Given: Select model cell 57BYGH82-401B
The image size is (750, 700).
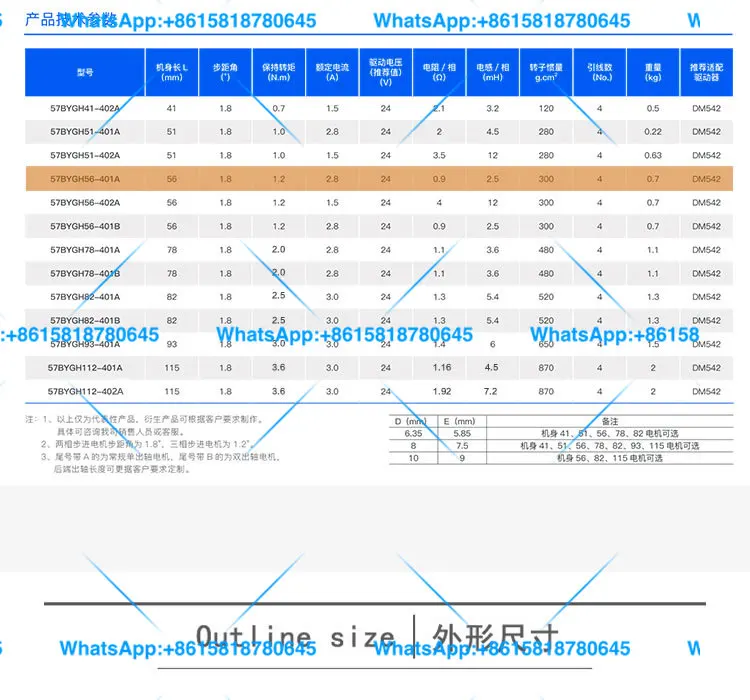Looking at the screenshot, I should point(85,321).
